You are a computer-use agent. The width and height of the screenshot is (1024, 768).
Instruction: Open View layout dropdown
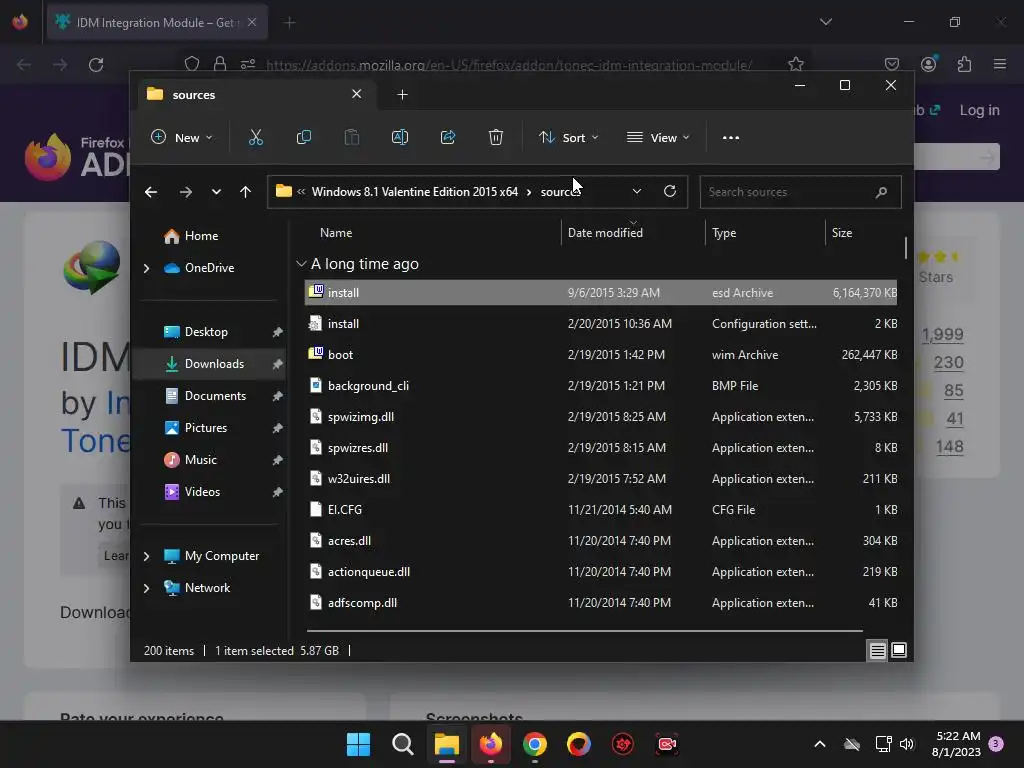point(658,138)
